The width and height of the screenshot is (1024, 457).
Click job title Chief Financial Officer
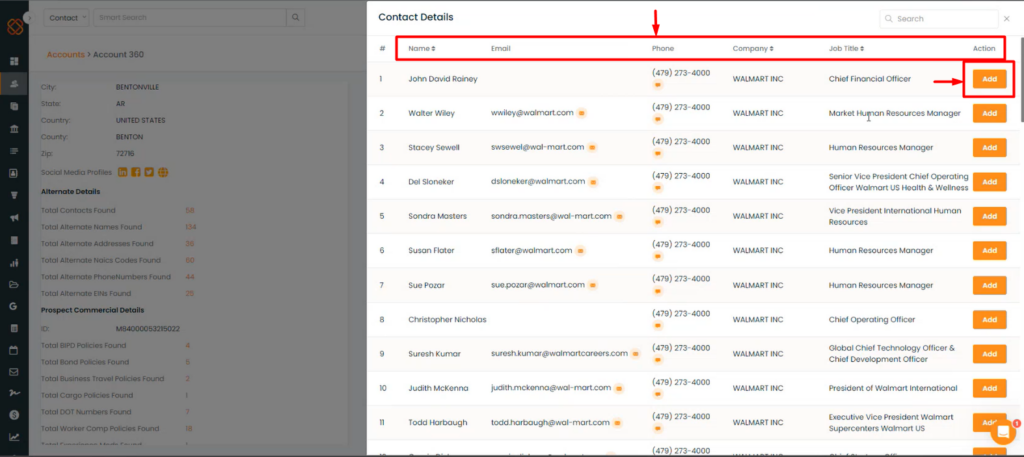tap(869, 79)
